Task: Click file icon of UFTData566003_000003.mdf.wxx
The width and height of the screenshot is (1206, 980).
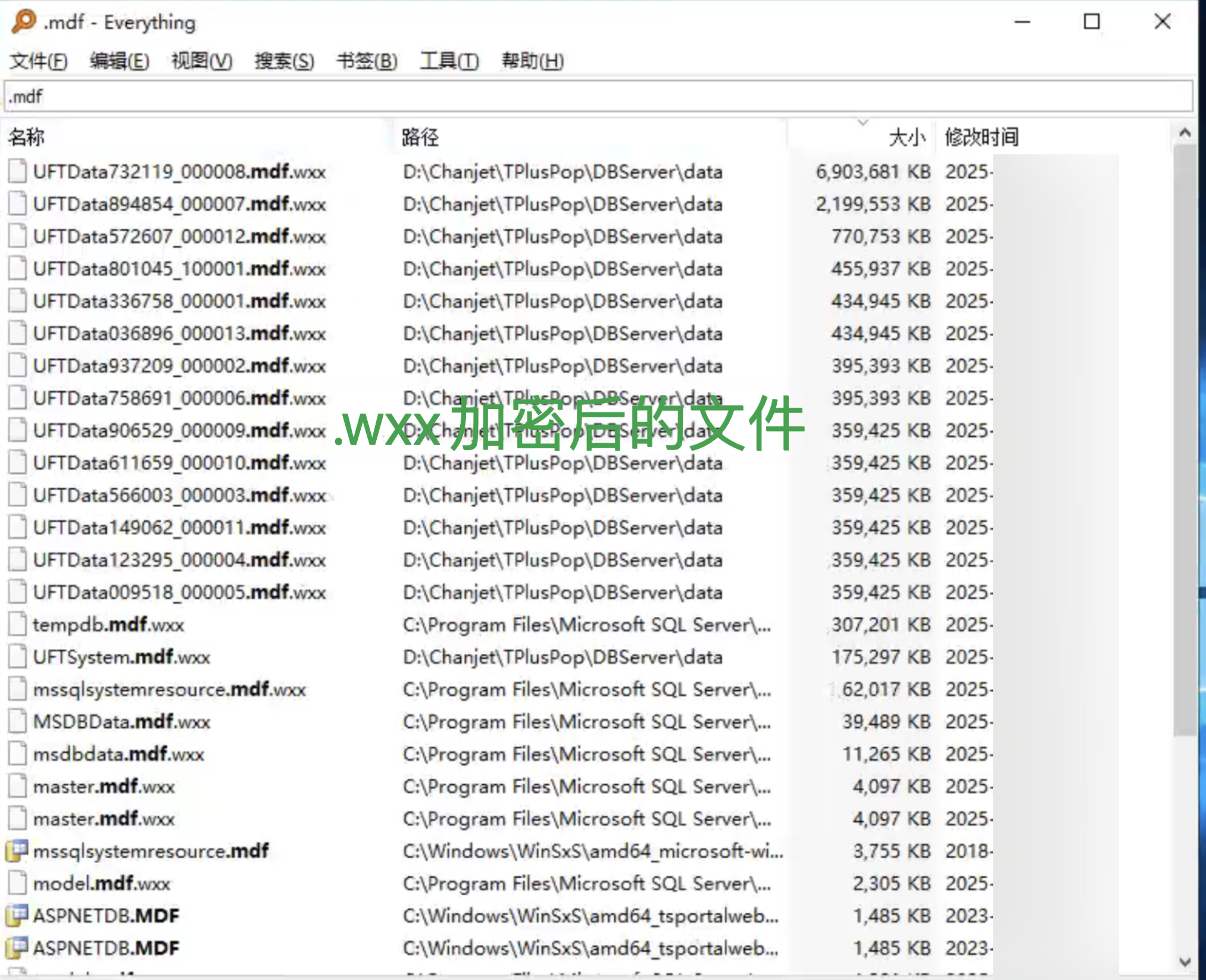Action: [18, 495]
